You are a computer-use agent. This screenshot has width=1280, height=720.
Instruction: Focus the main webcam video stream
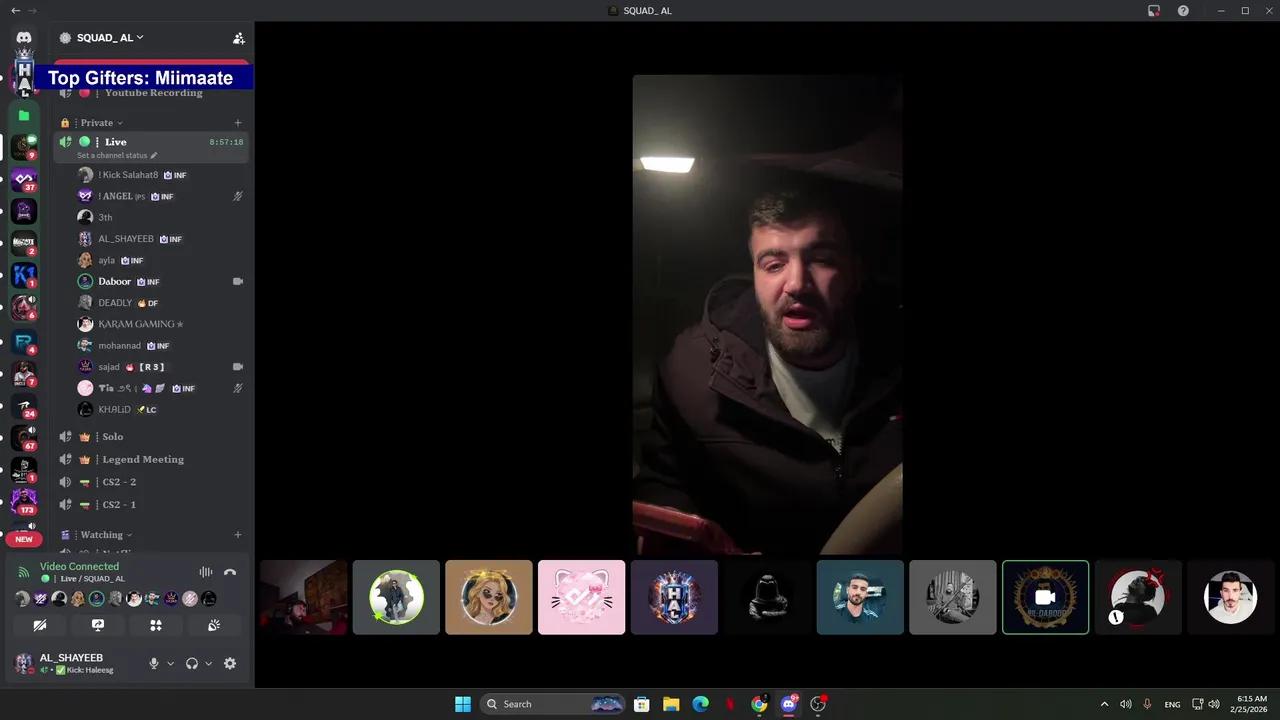(x=767, y=314)
